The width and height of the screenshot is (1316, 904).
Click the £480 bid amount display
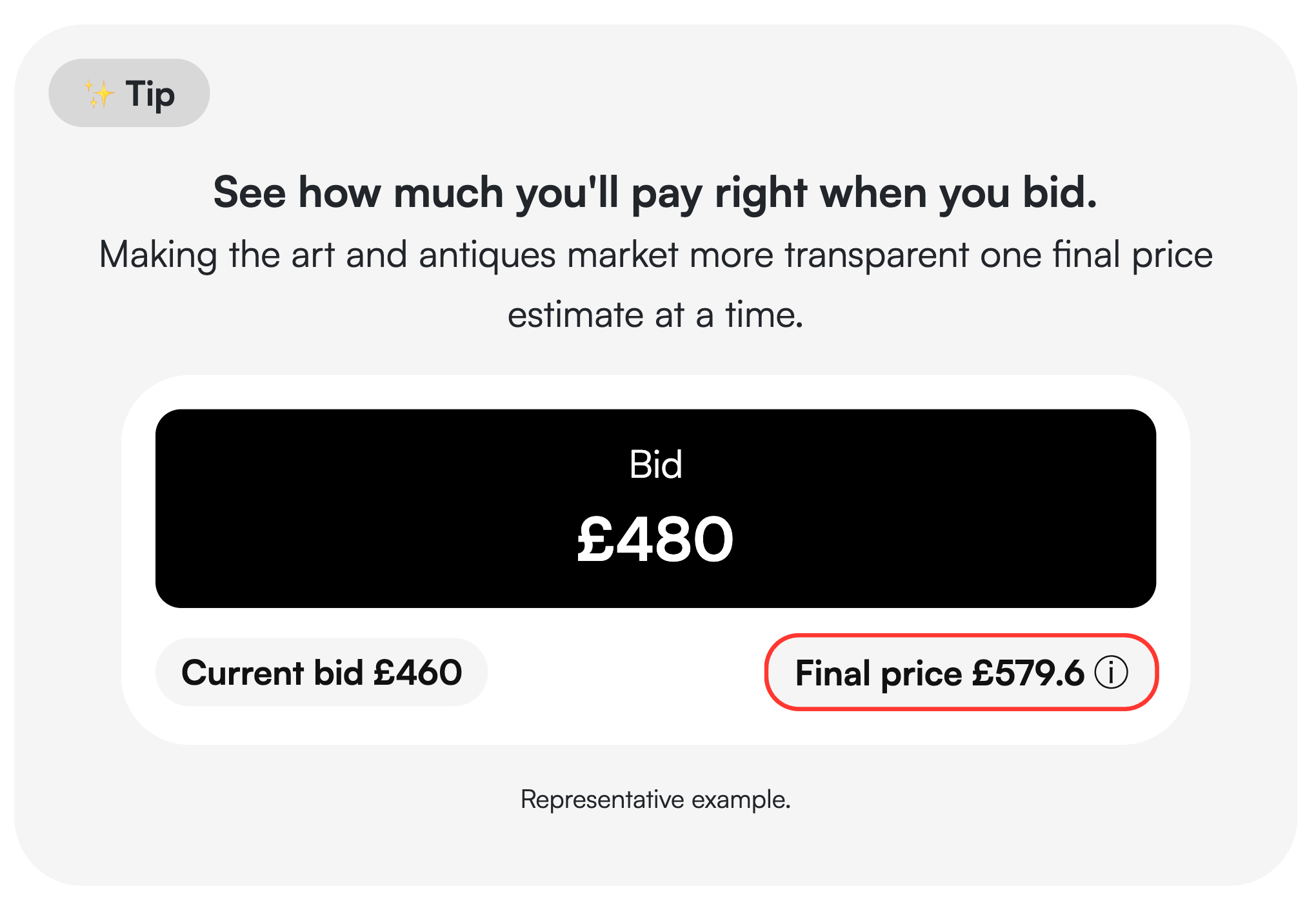(655, 537)
